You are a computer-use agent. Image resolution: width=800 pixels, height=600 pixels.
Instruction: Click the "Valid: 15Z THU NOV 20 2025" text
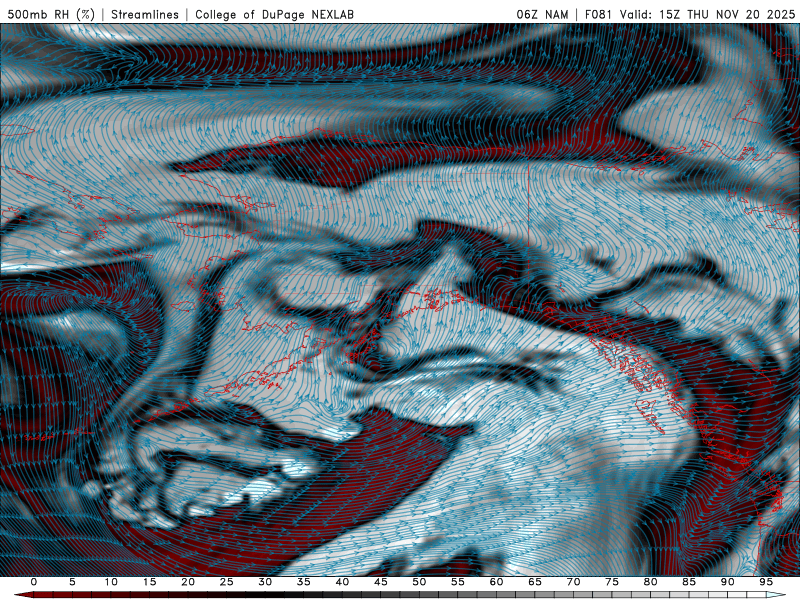point(708,15)
